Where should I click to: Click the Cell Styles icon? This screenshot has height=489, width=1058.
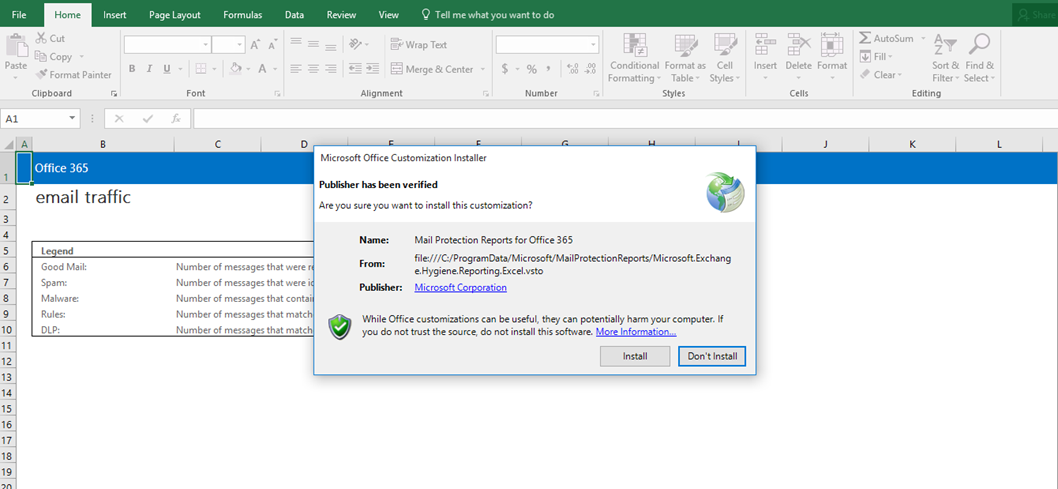tap(724, 58)
